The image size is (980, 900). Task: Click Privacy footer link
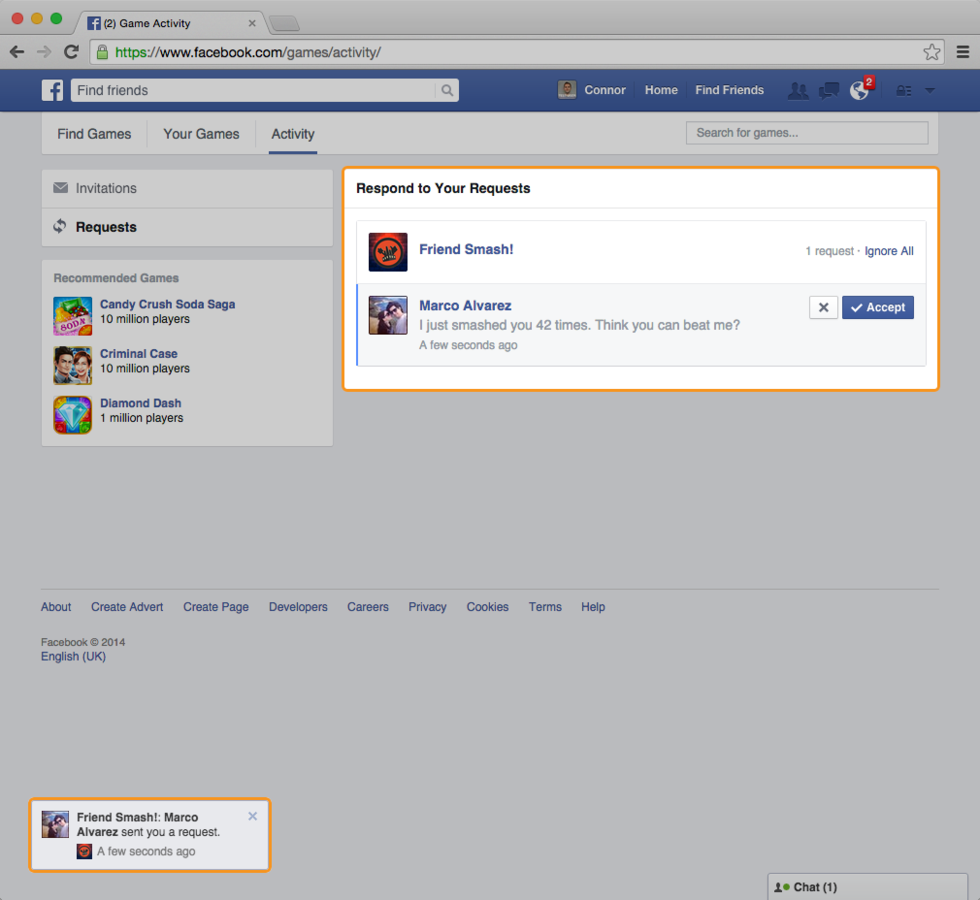(428, 607)
